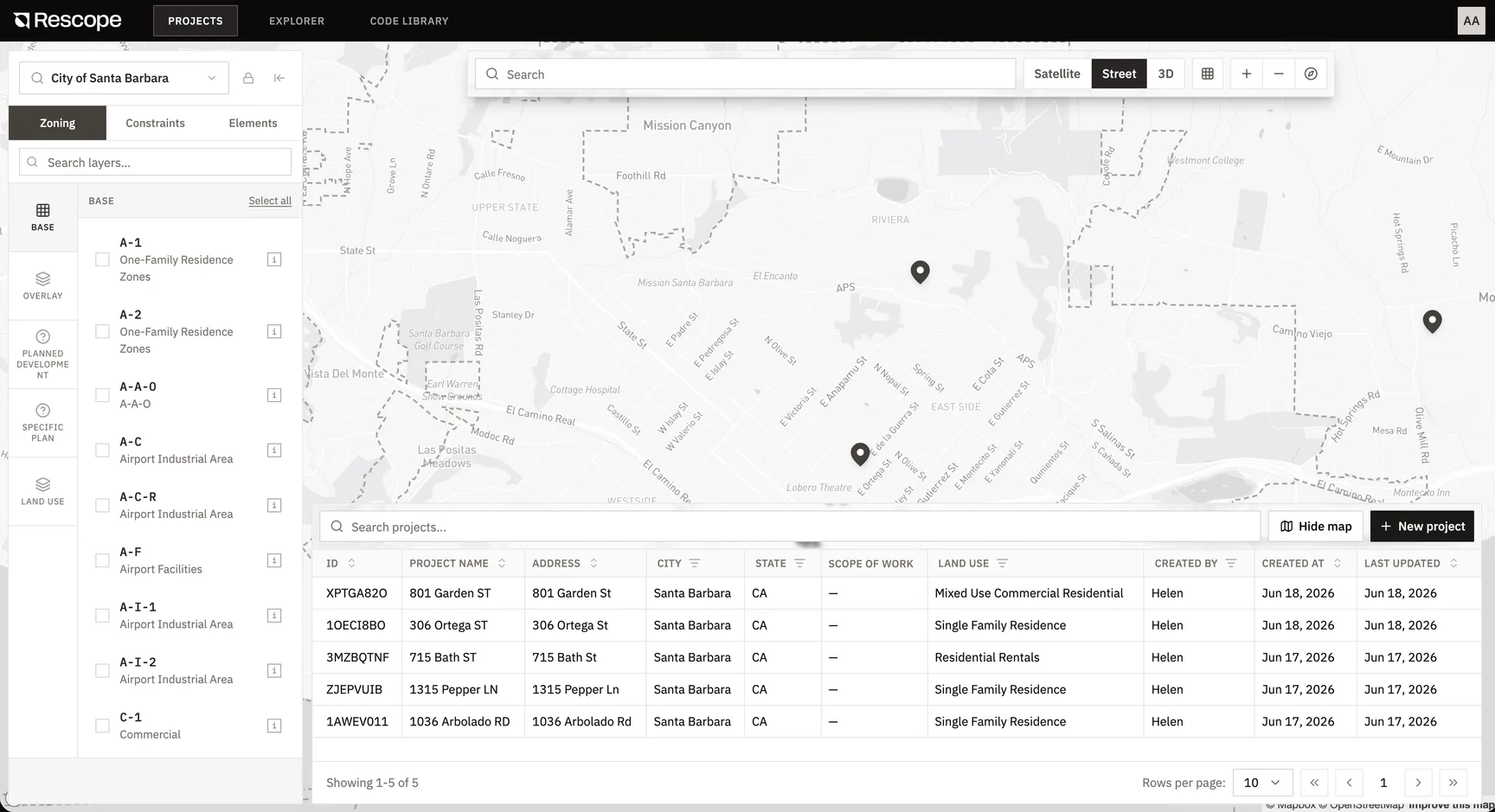Enable the A-A-O zoning layer
Screen dimensions: 1495x812
coord(102,395)
